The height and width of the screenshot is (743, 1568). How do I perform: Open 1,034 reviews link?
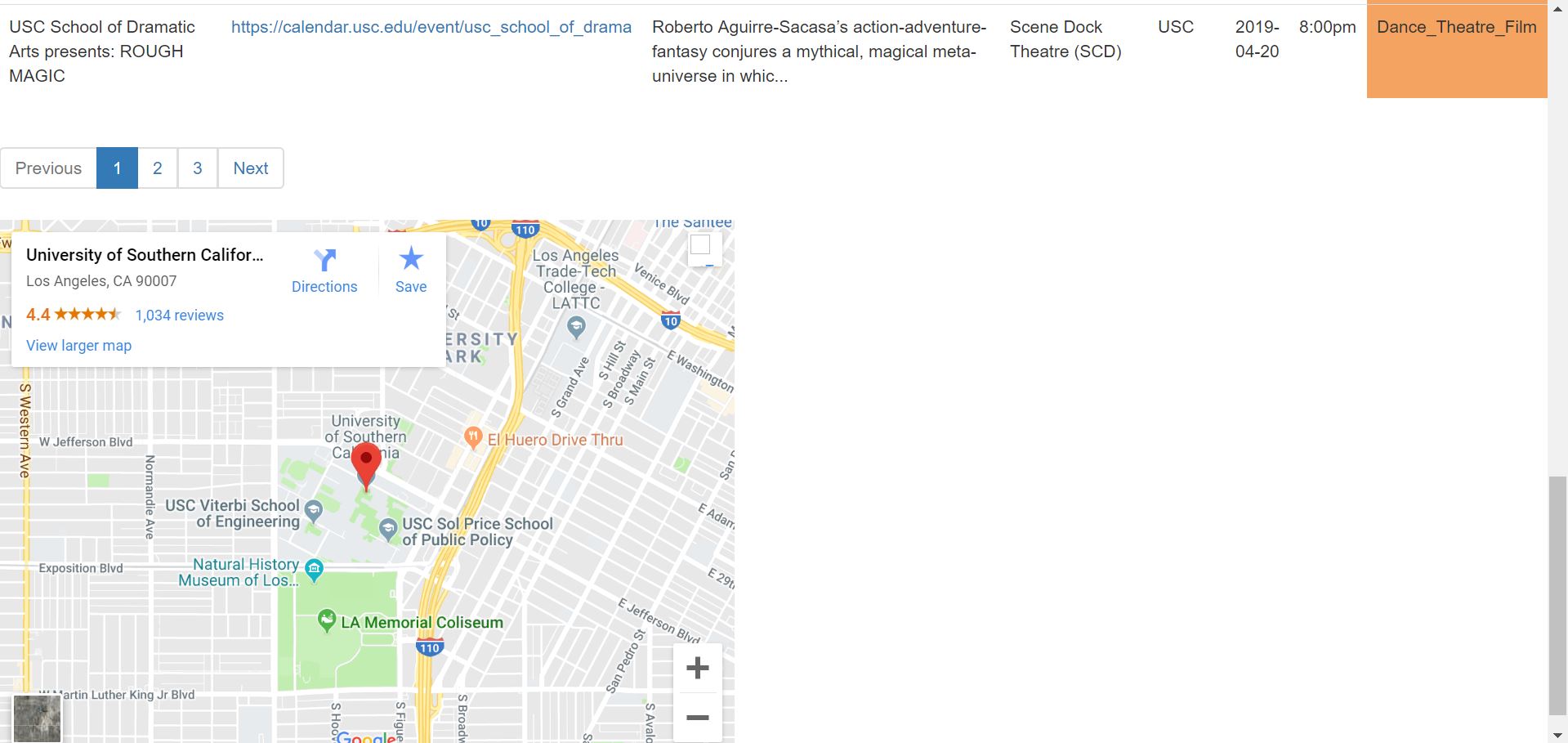tap(179, 316)
